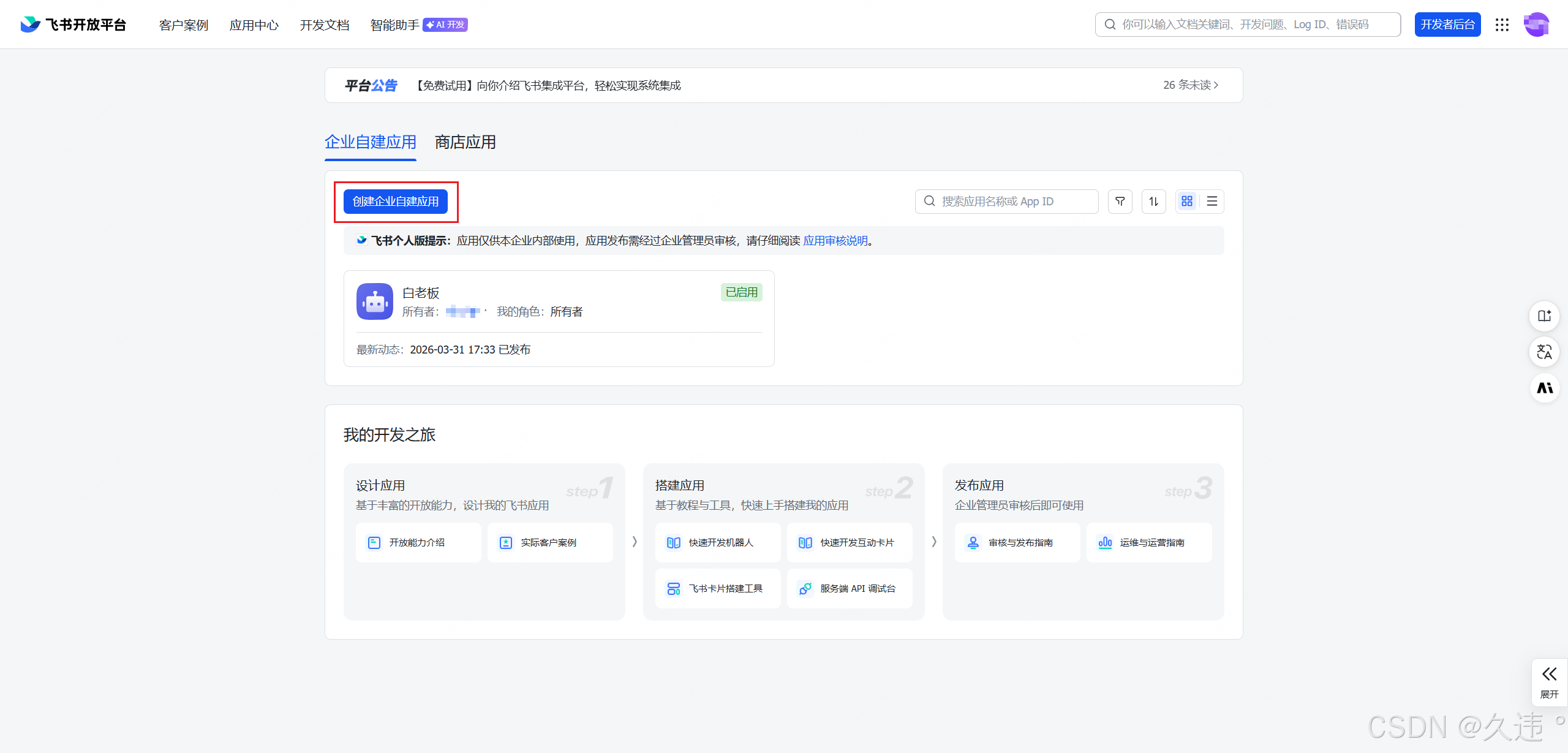The width and height of the screenshot is (1568, 753).
Task: Click the book-plus floating sidebar icon
Action: [x=1544, y=316]
